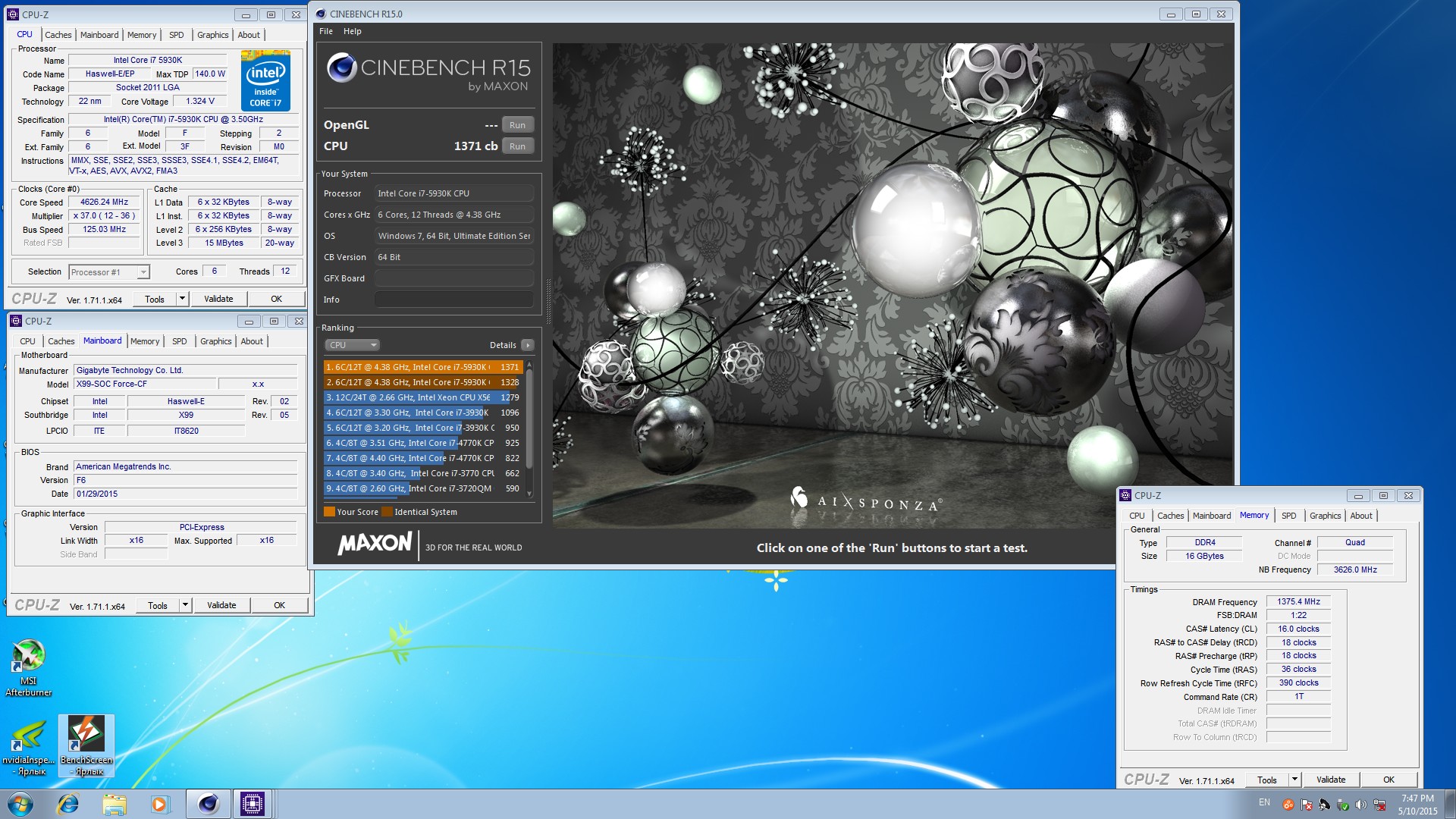Click the orange Your Score legend swatch

pyautogui.click(x=329, y=512)
